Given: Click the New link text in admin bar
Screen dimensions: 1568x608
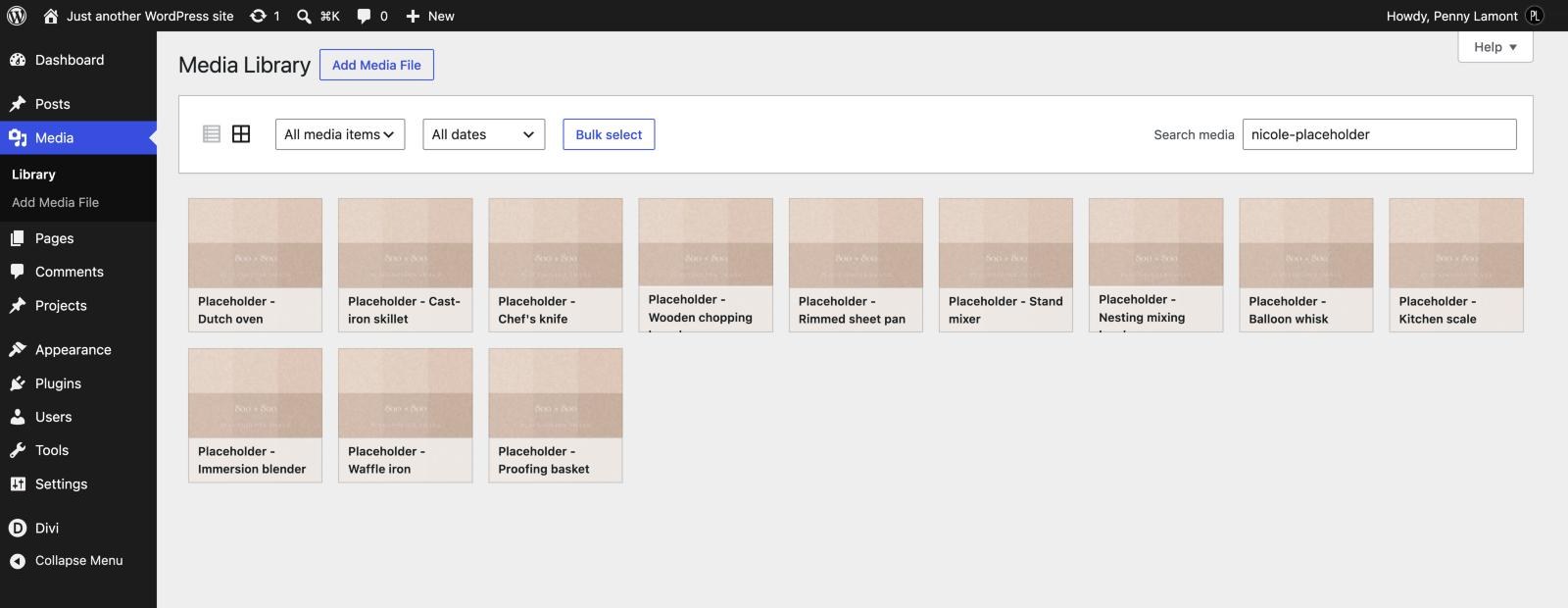Looking at the screenshot, I should click(x=441, y=16).
